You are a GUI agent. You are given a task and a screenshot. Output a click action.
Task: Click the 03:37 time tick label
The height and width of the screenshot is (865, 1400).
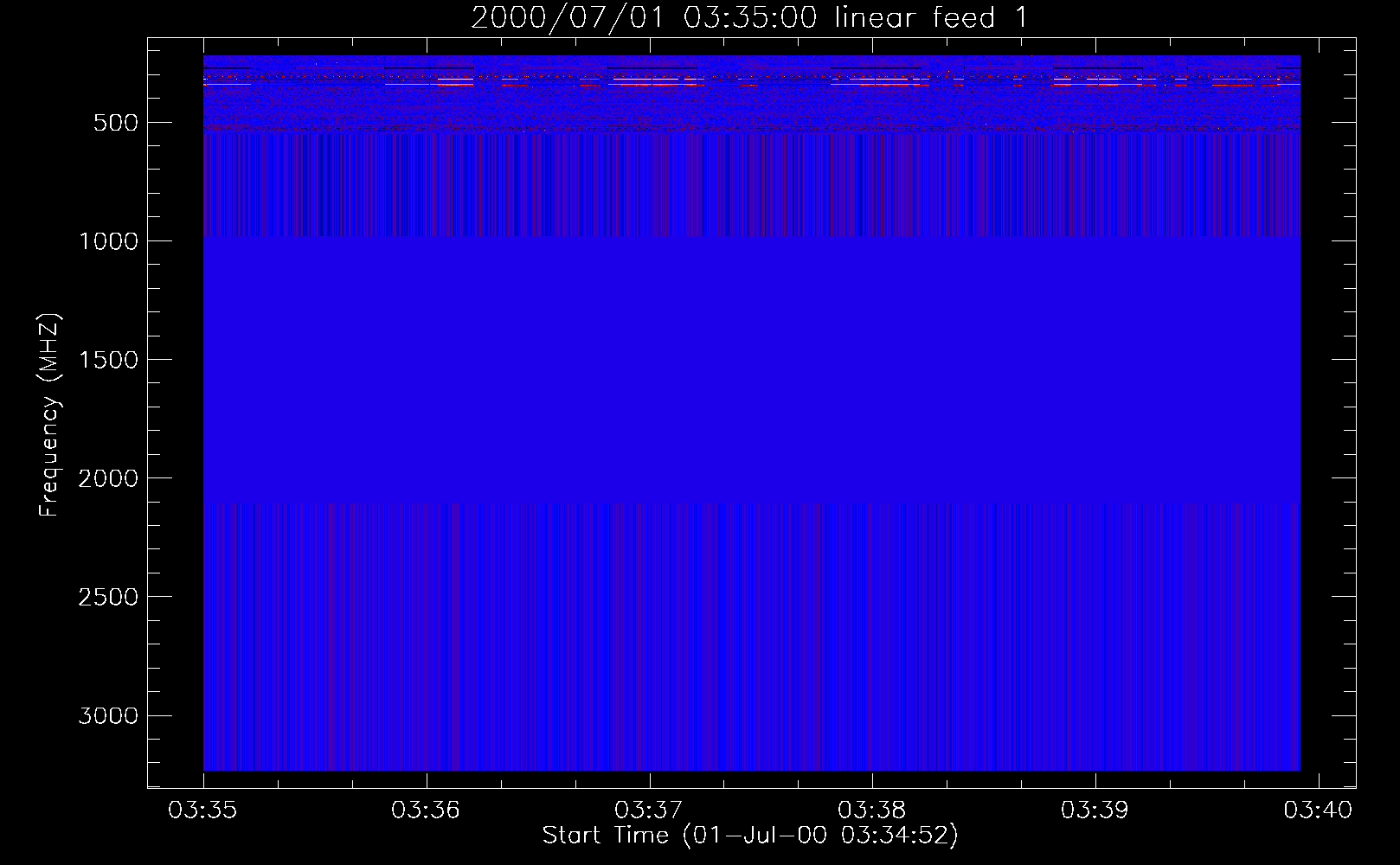pyautogui.click(x=649, y=811)
